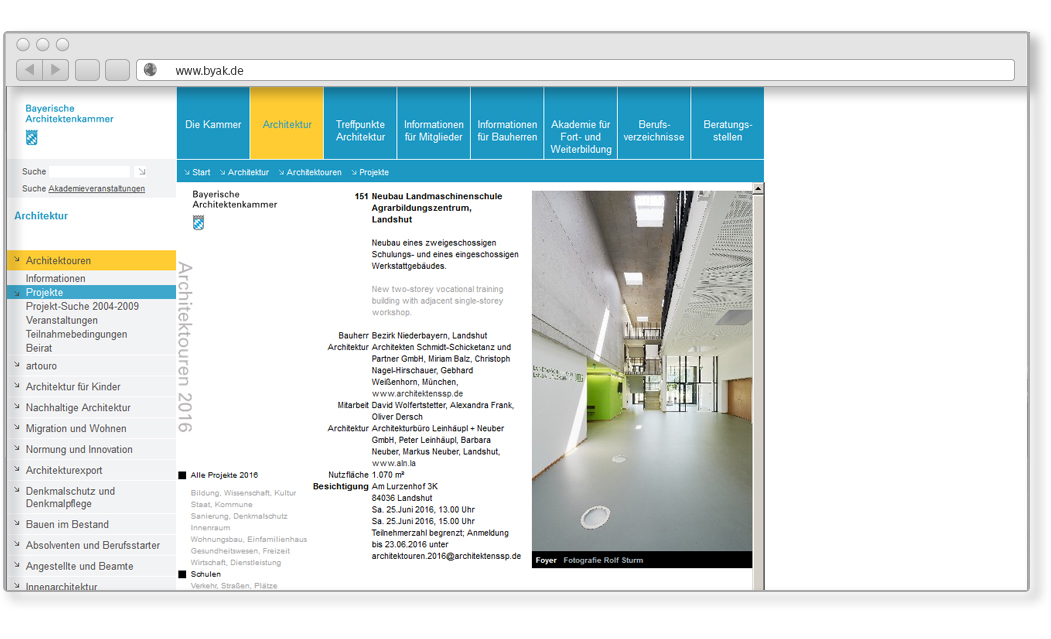
Task: Click the search submit arrow icon
Action: 142,171
